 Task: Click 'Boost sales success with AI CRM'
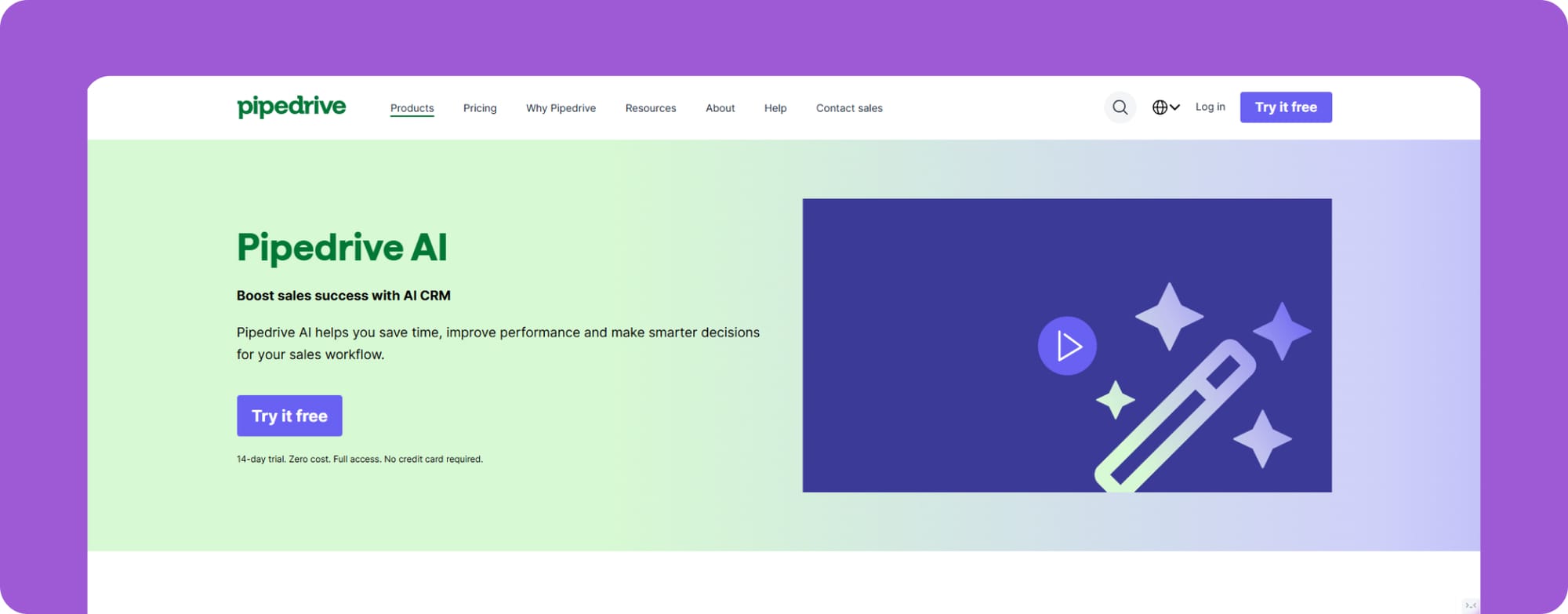tap(343, 296)
